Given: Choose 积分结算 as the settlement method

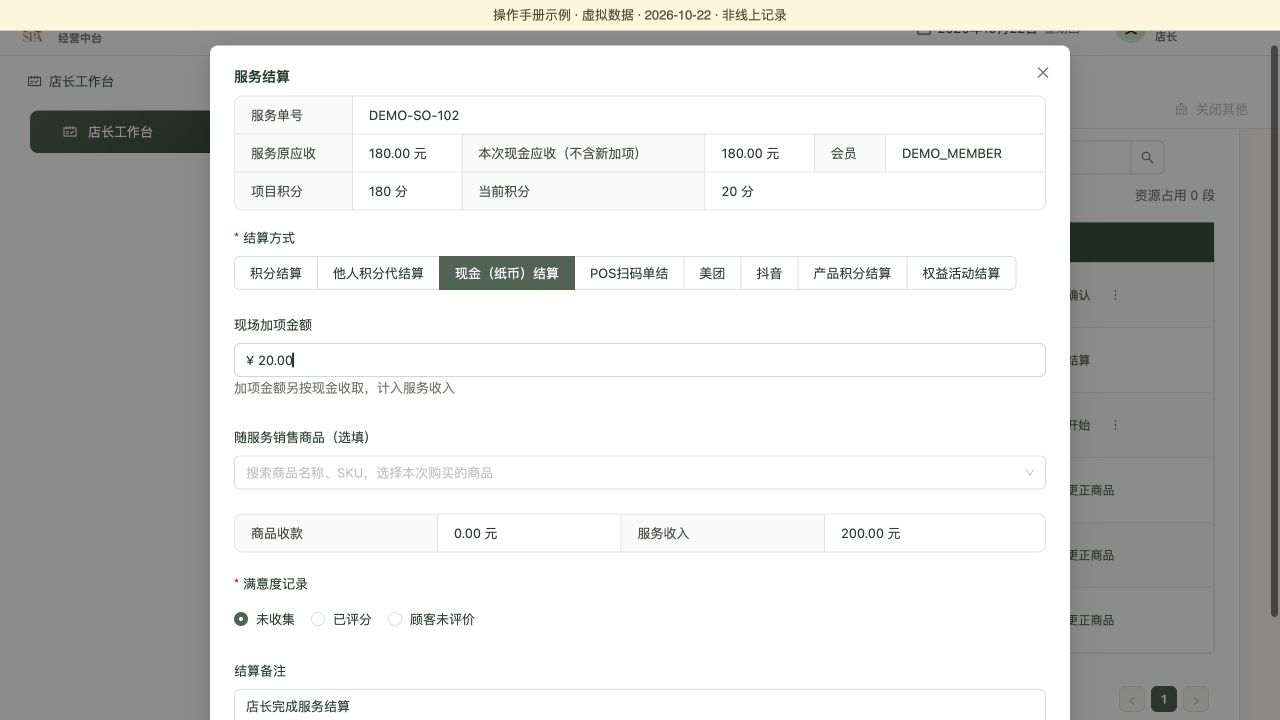Looking at the screenshot, I should point(276,273).
